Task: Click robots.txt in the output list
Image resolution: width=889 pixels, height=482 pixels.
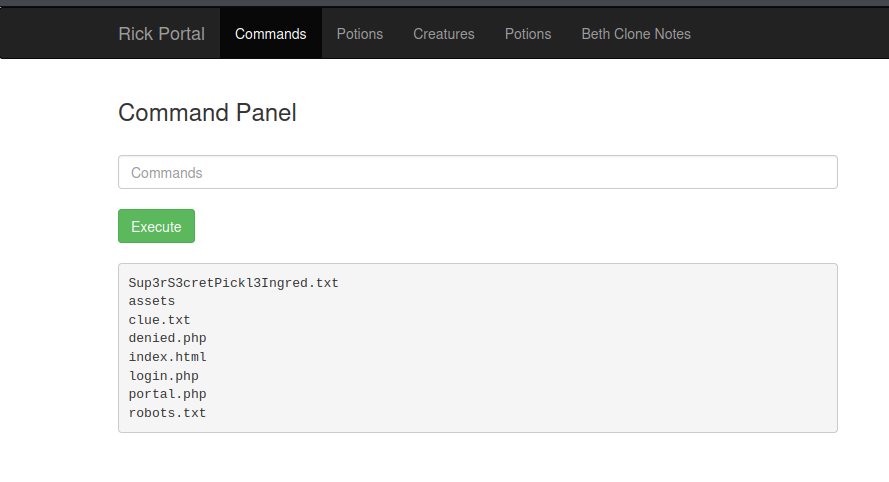Action: 167,413
